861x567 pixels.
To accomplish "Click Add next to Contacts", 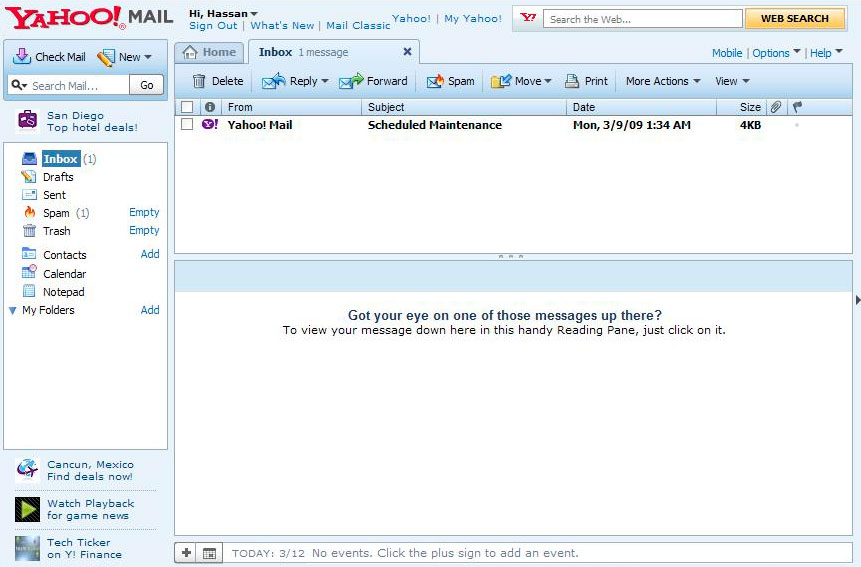I will 150,254.
